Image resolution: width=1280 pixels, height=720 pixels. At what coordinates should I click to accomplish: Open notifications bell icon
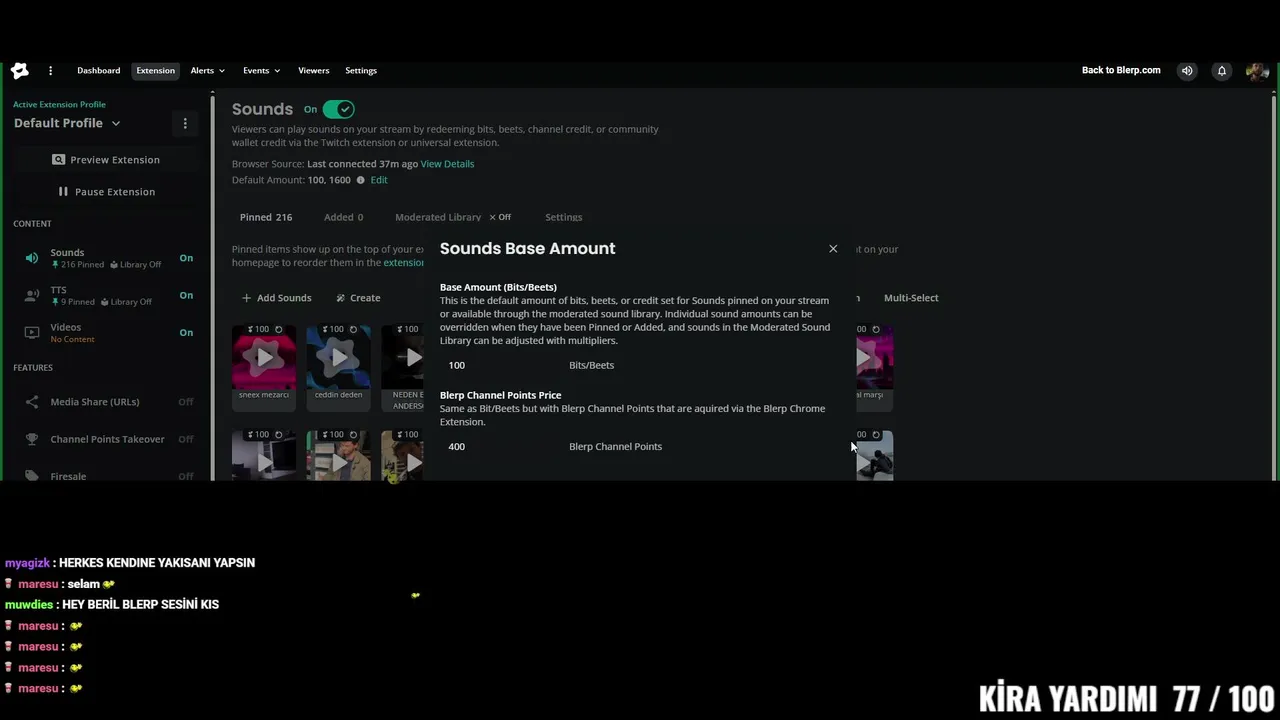coord(1221,71)
